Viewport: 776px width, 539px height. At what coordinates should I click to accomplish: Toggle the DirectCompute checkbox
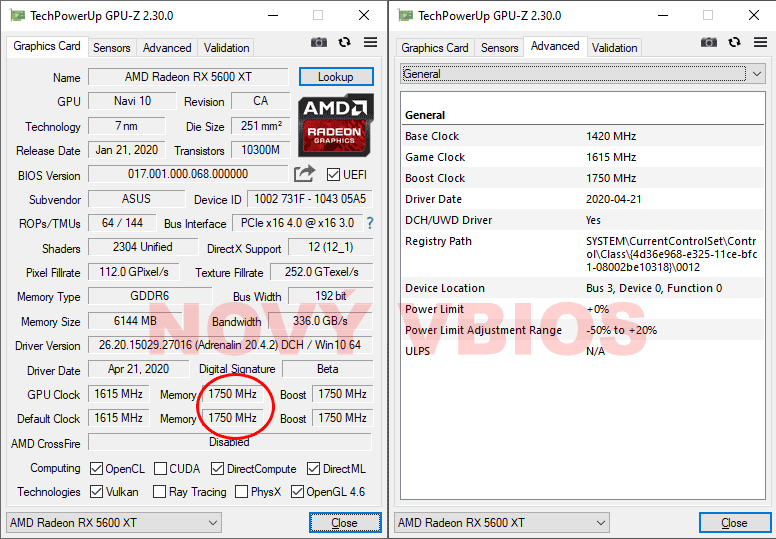pos(217,468)
